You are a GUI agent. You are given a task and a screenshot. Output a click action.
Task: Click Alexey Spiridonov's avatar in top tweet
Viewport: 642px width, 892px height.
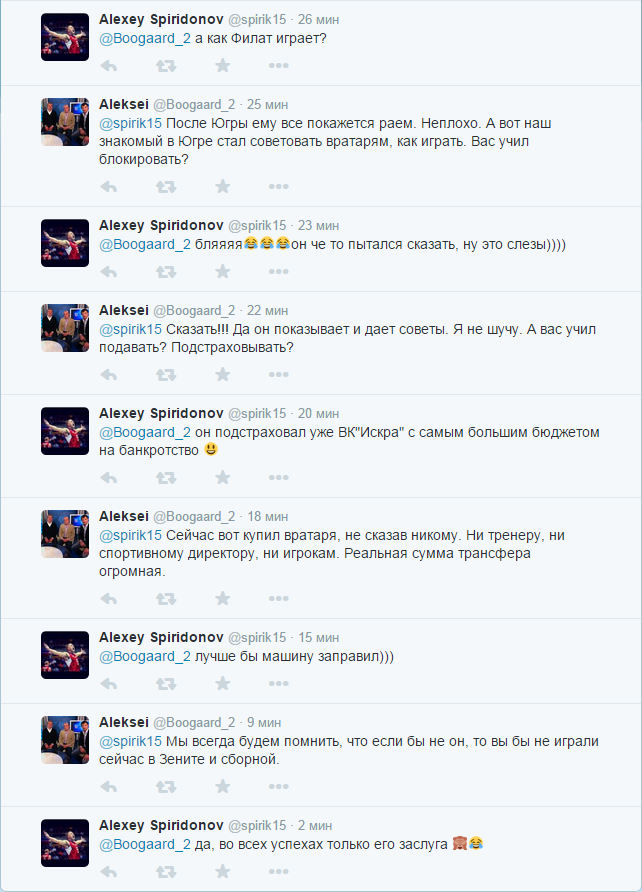(65, 37)
